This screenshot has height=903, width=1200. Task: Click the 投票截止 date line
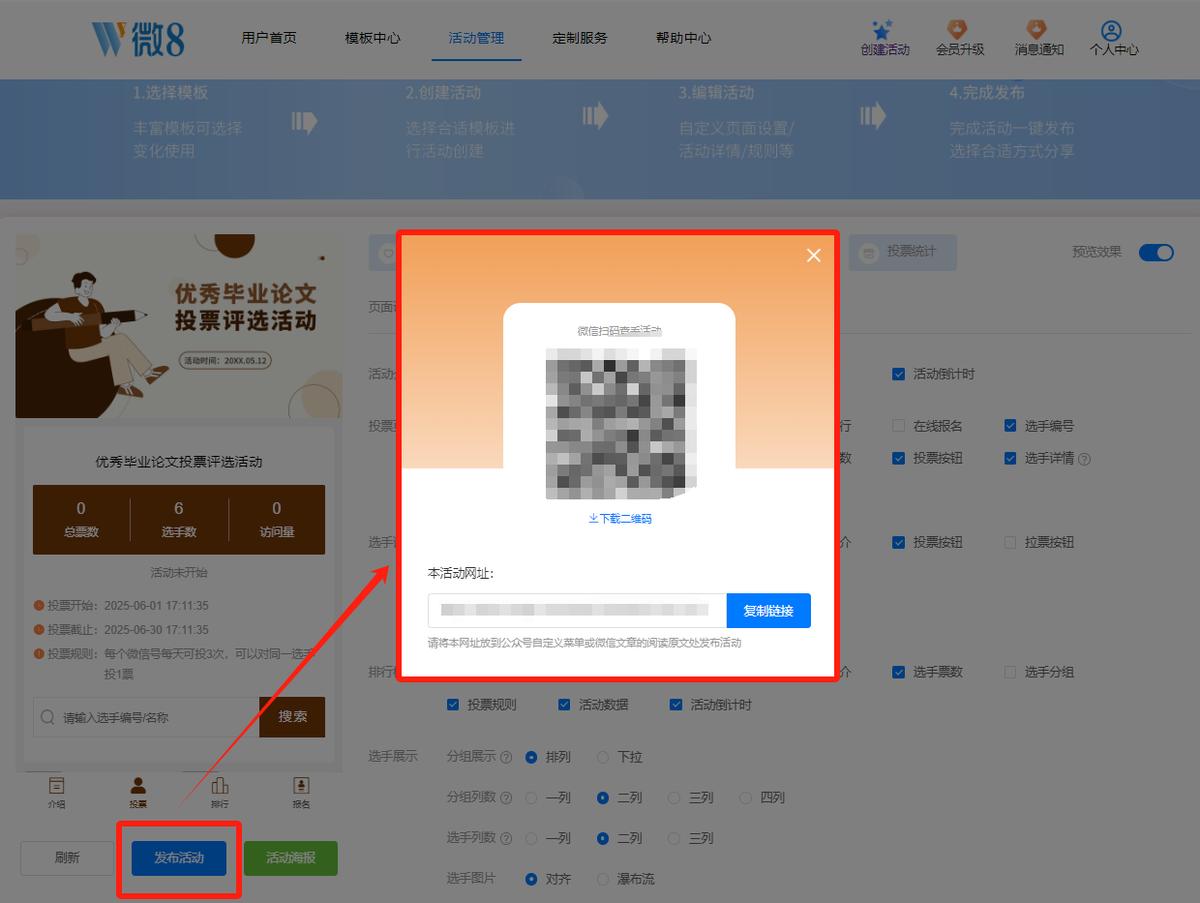point(121,630)
